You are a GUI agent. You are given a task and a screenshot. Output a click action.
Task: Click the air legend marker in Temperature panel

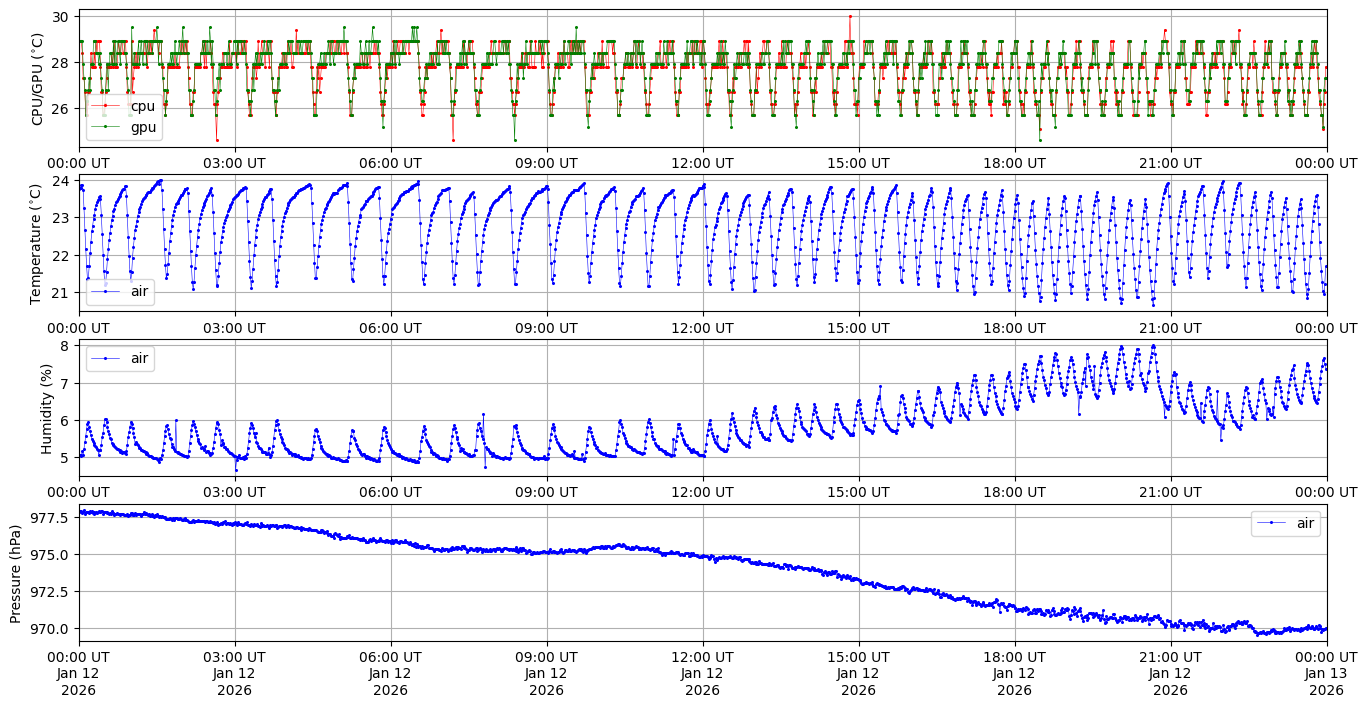pyautogui.click(x=105, y=291)
